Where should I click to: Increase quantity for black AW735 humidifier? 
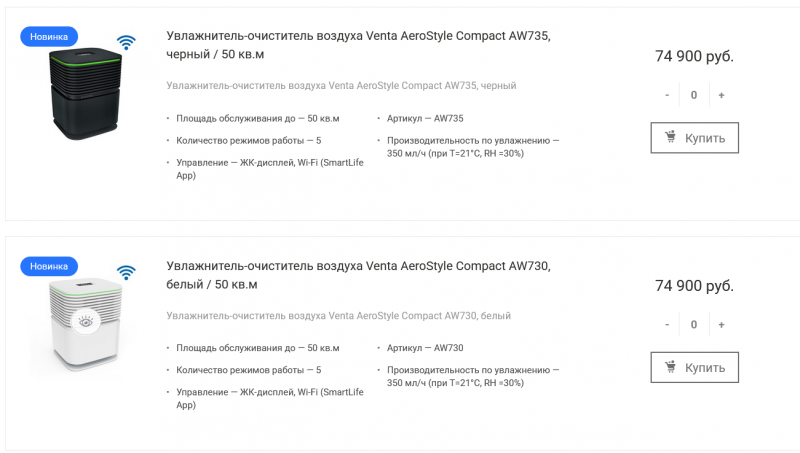click(x=721, y=95)
